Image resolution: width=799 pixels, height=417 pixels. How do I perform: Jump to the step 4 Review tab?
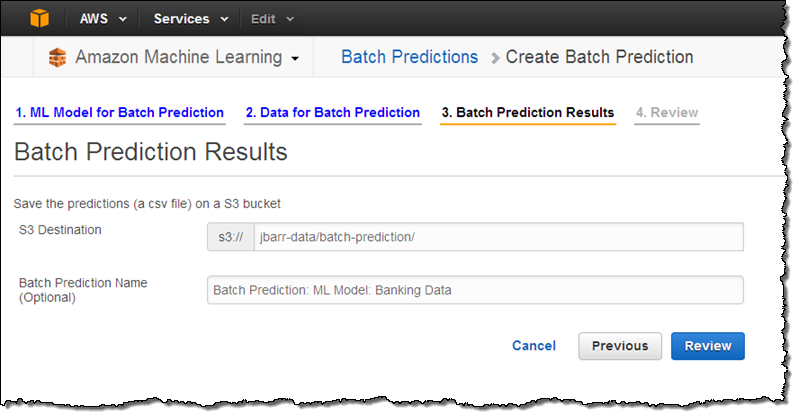pyautogui.click(x=666, y=112)
